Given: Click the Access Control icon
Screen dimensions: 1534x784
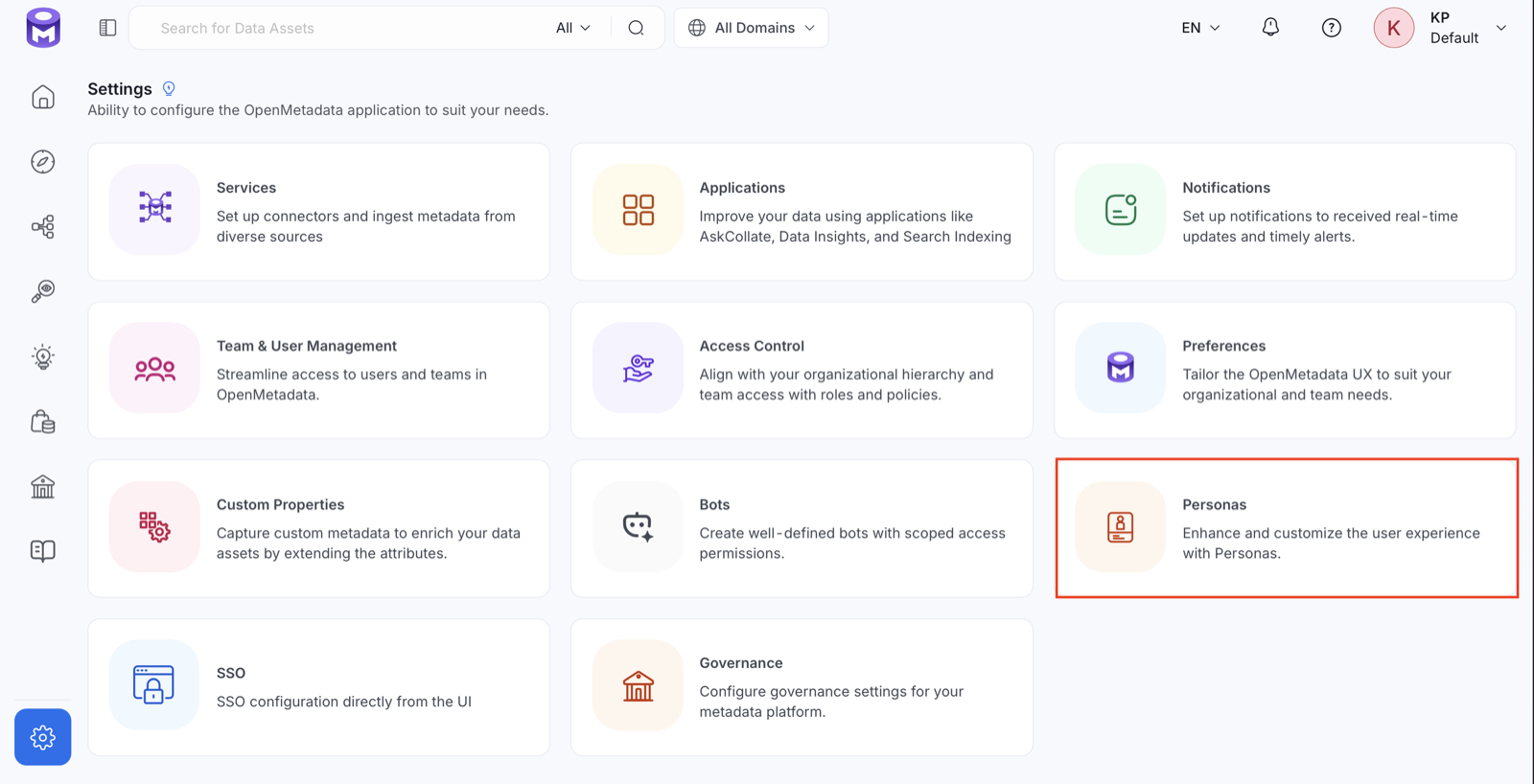Looking at the screenshot, I should click(x=638, y=368).
